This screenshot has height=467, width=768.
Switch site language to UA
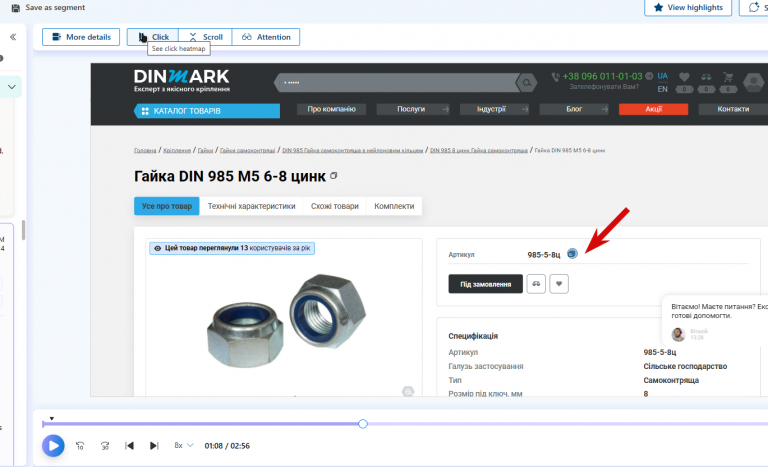click(x=662, y=76)
